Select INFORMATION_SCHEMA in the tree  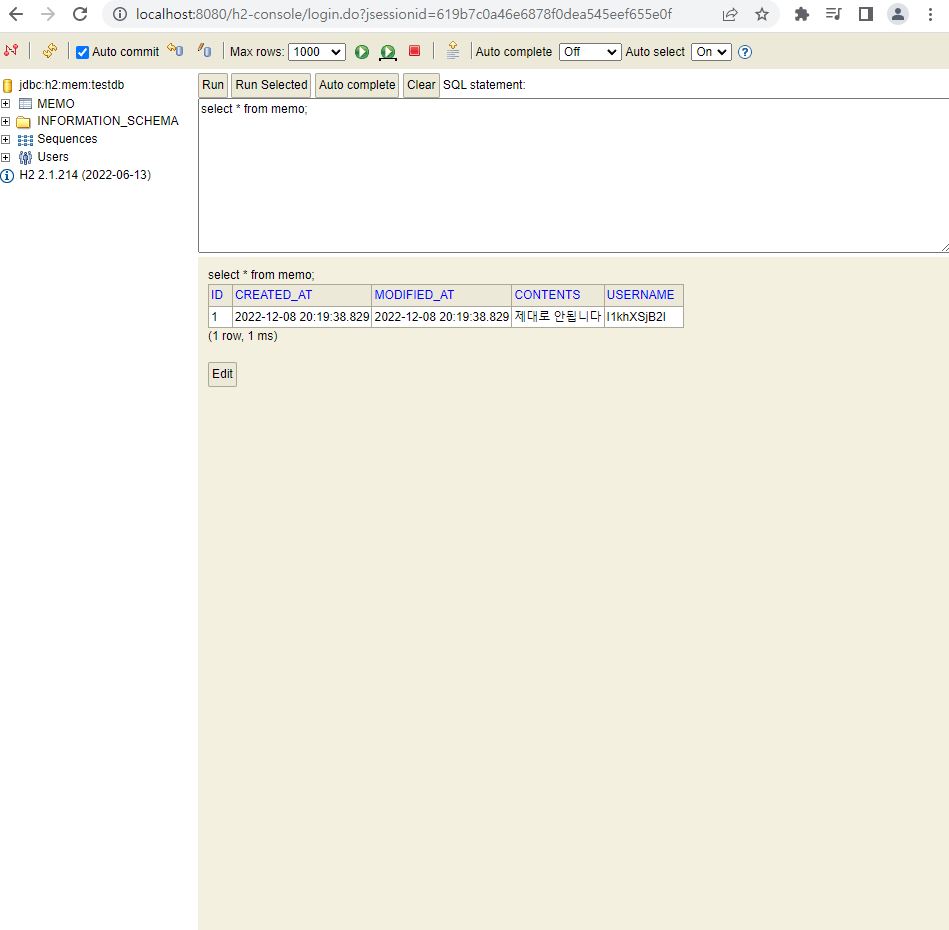[x=108, y=121]
